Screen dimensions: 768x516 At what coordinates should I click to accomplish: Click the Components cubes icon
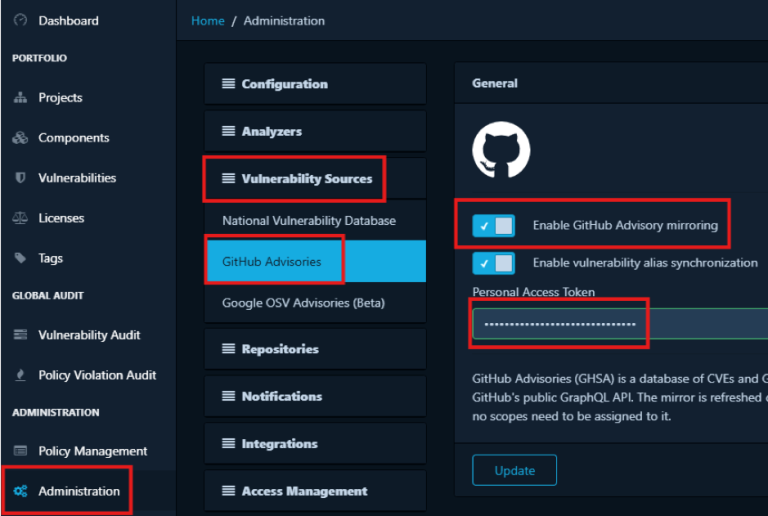pos(20,138)
